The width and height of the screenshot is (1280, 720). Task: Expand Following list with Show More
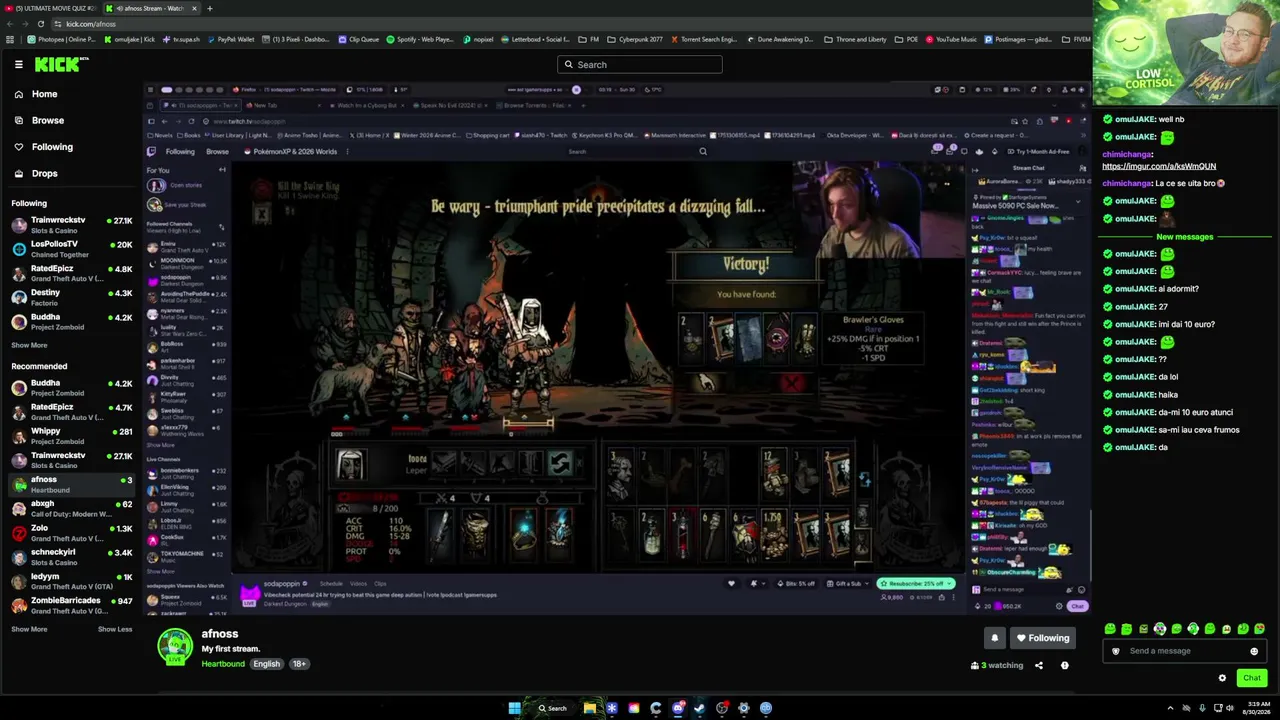29,345
